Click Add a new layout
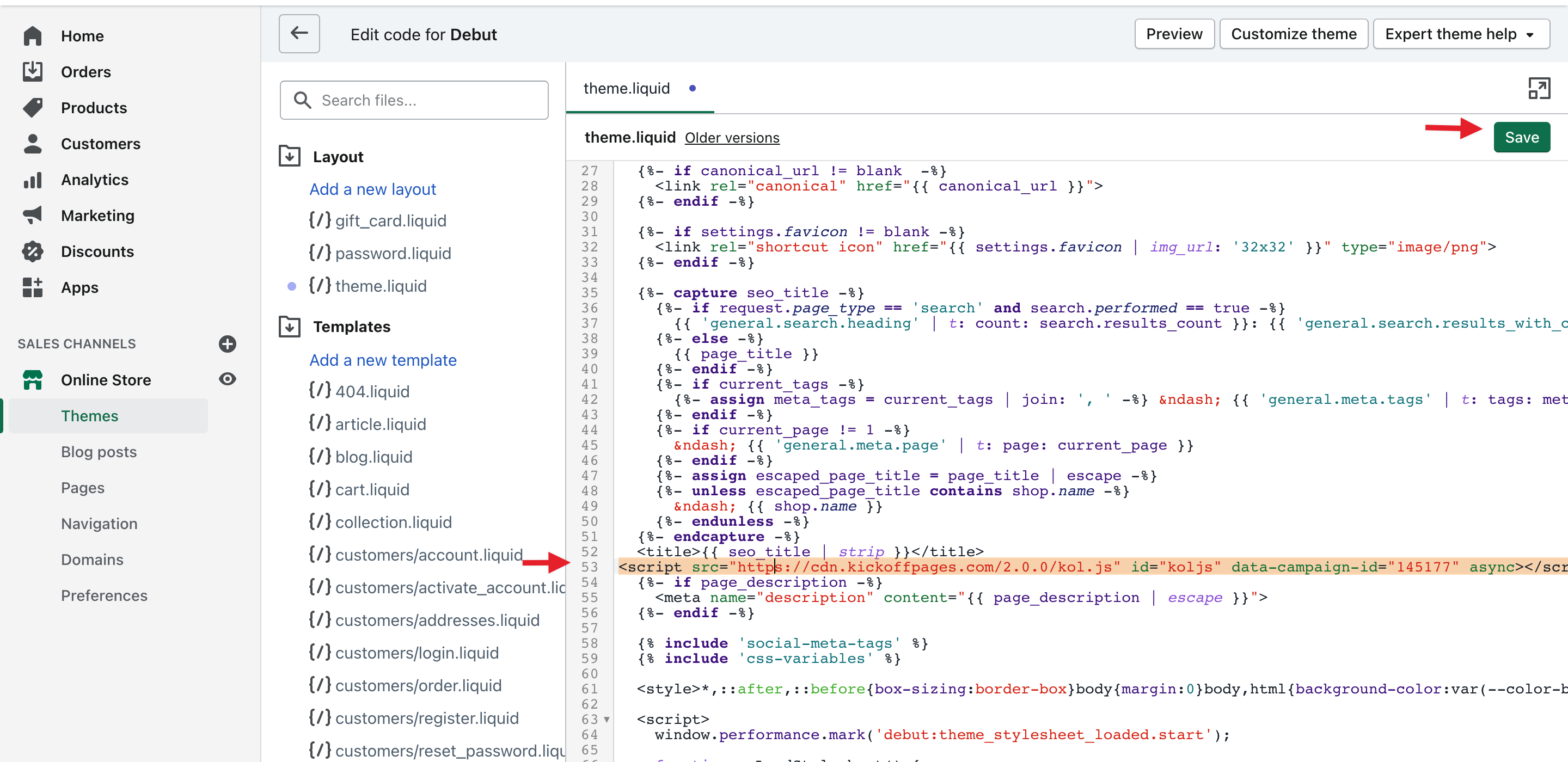 point(372,189)
